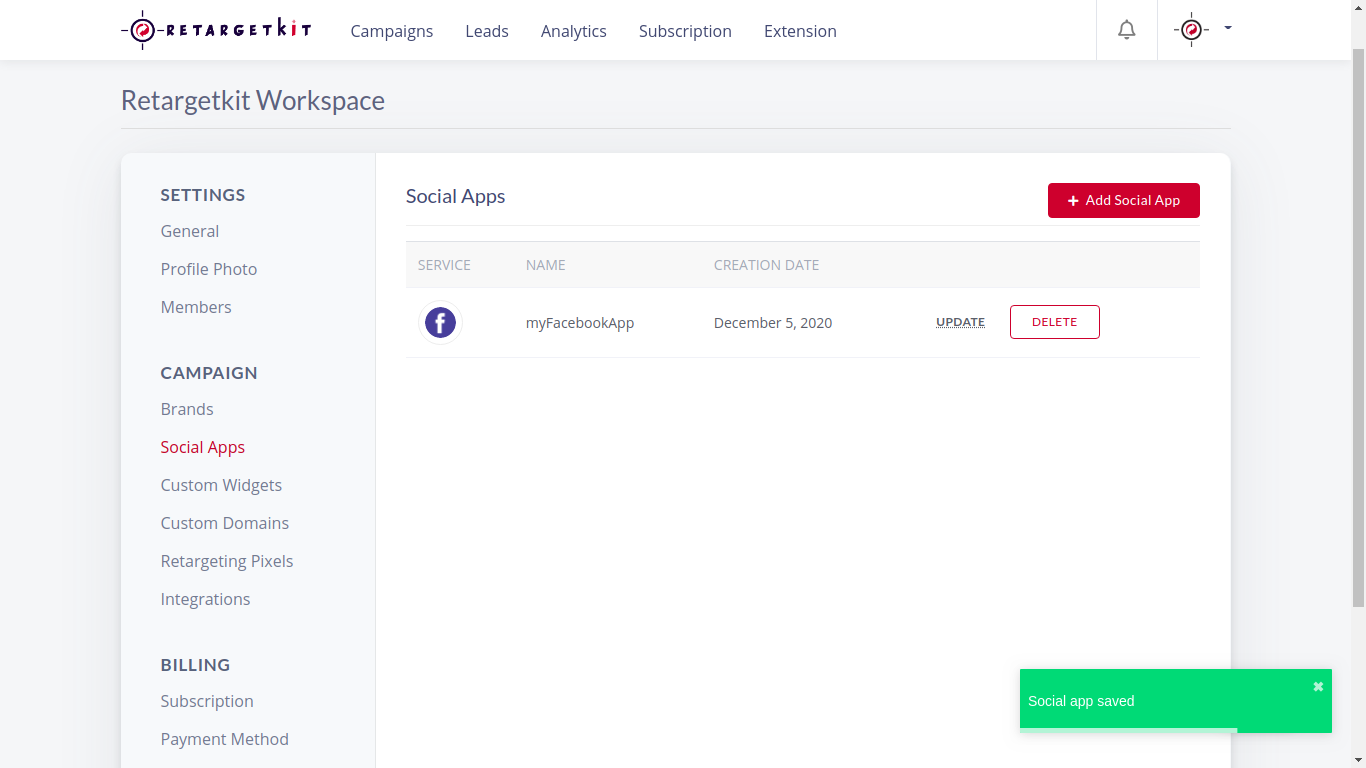Go to Retargeting Pixels settings
Screen dimensions: 1366x768
point(227,561)
